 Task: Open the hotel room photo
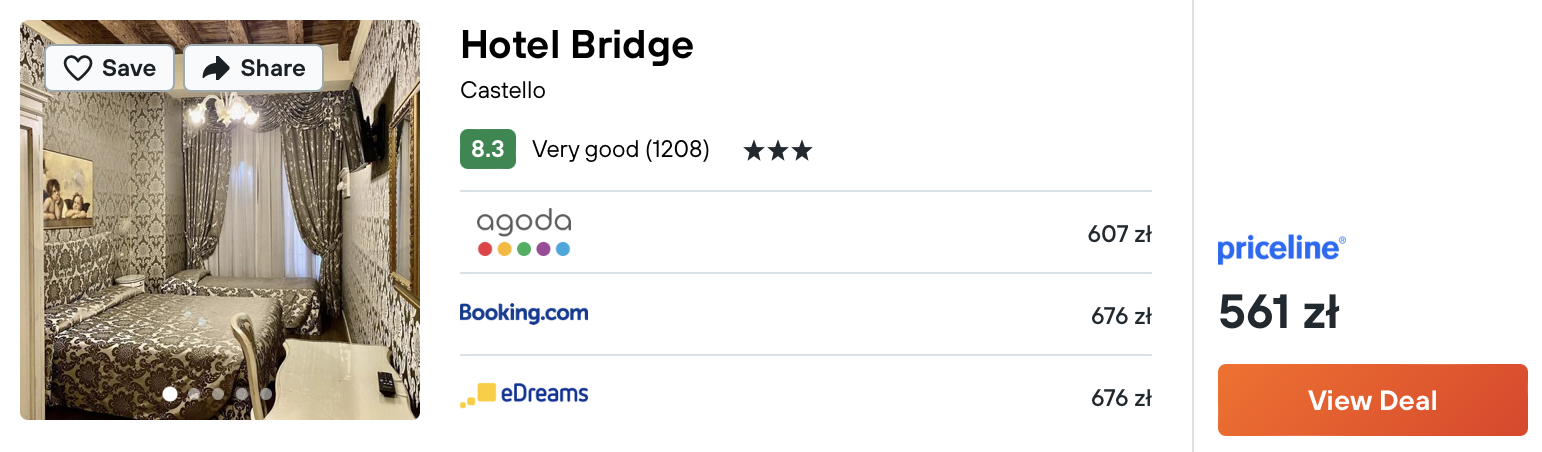point(220,220)
